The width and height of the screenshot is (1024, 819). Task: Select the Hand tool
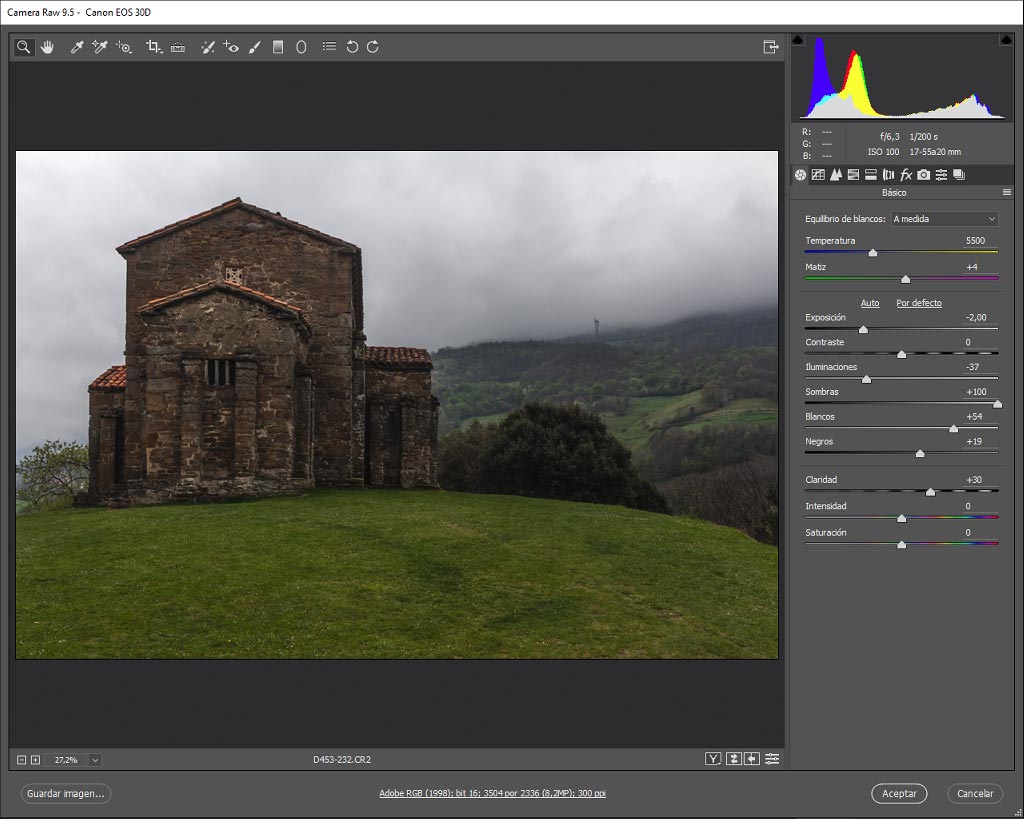47,47
